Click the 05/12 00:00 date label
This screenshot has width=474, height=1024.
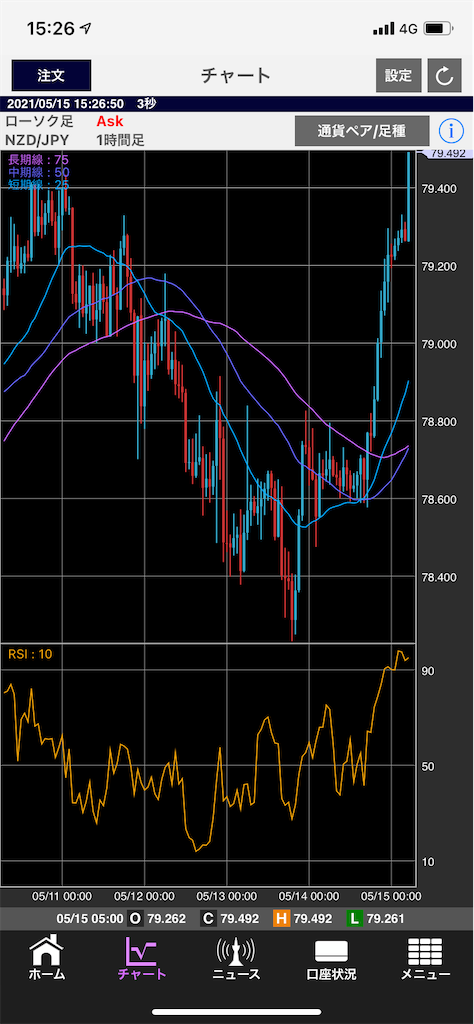145,897
